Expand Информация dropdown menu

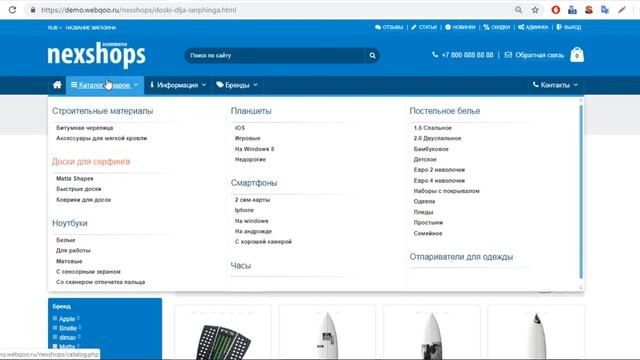178,85
